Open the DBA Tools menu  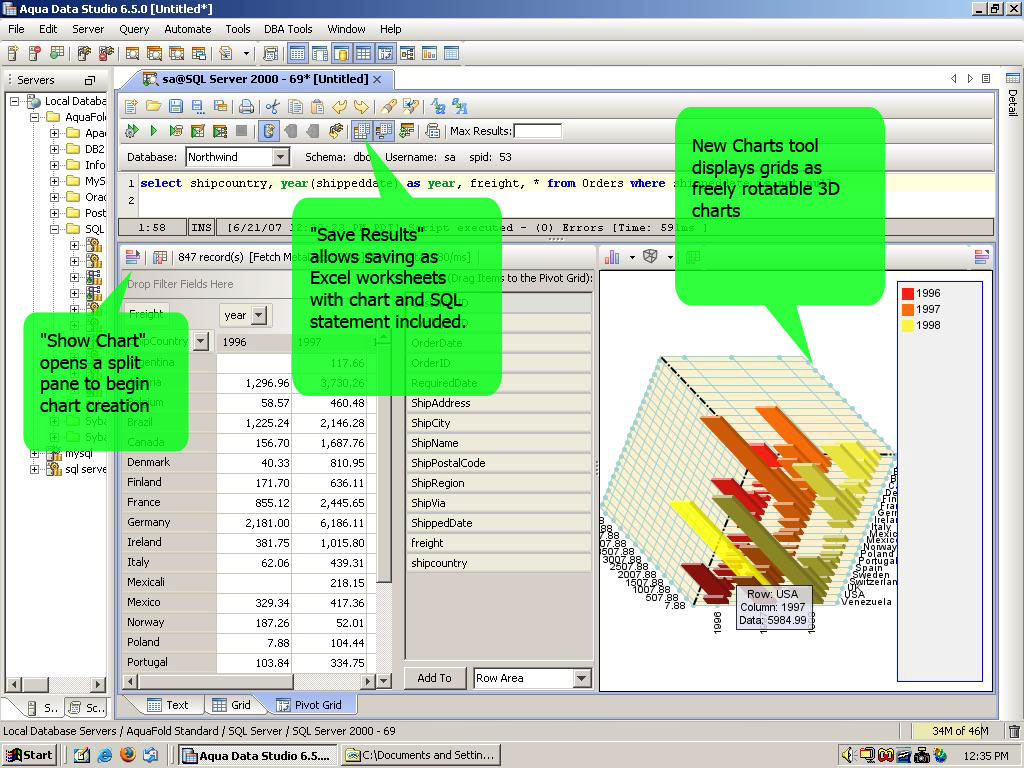288,29
